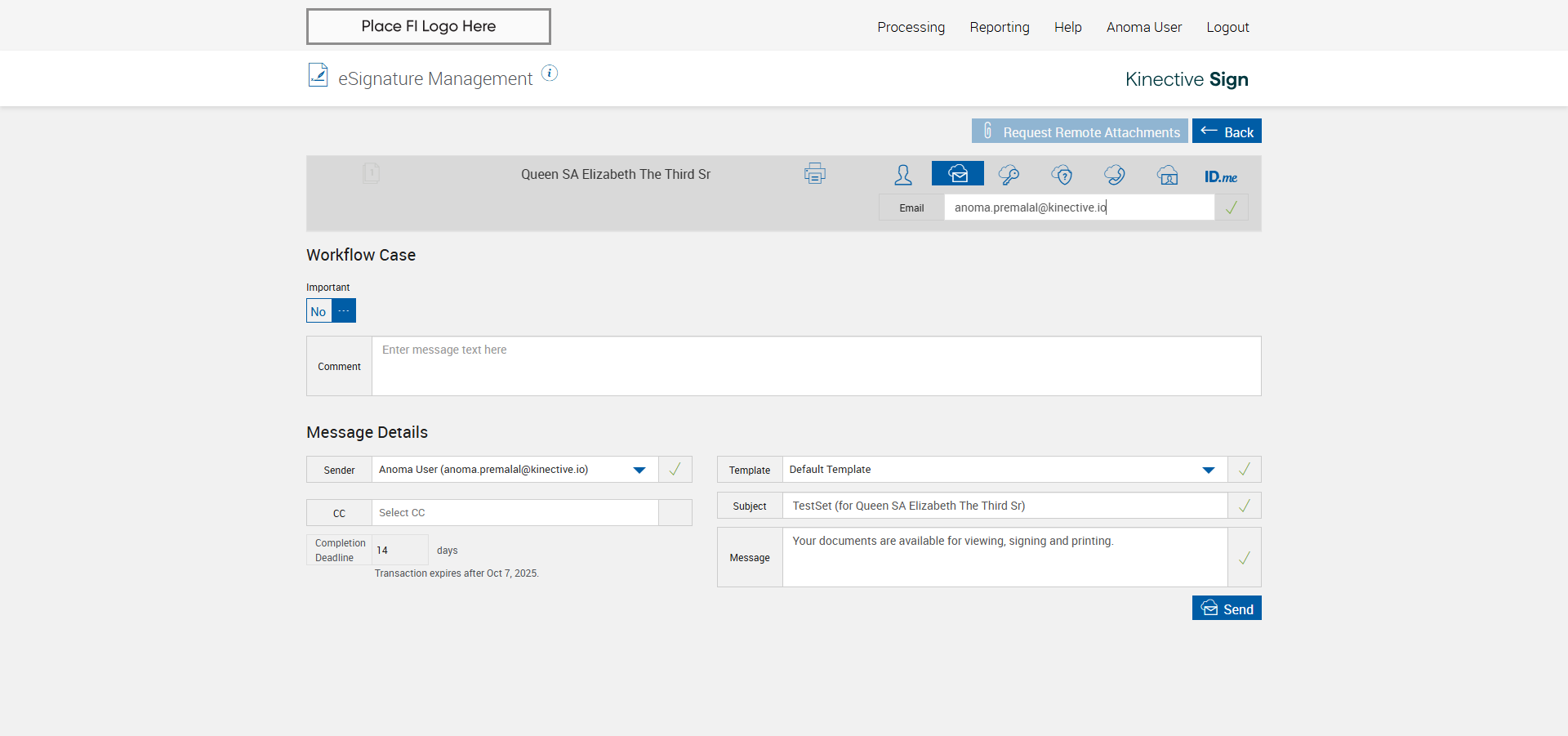Click into the Subject text field
Viewport: 1568px width, 736px height.
(1005, 506)
